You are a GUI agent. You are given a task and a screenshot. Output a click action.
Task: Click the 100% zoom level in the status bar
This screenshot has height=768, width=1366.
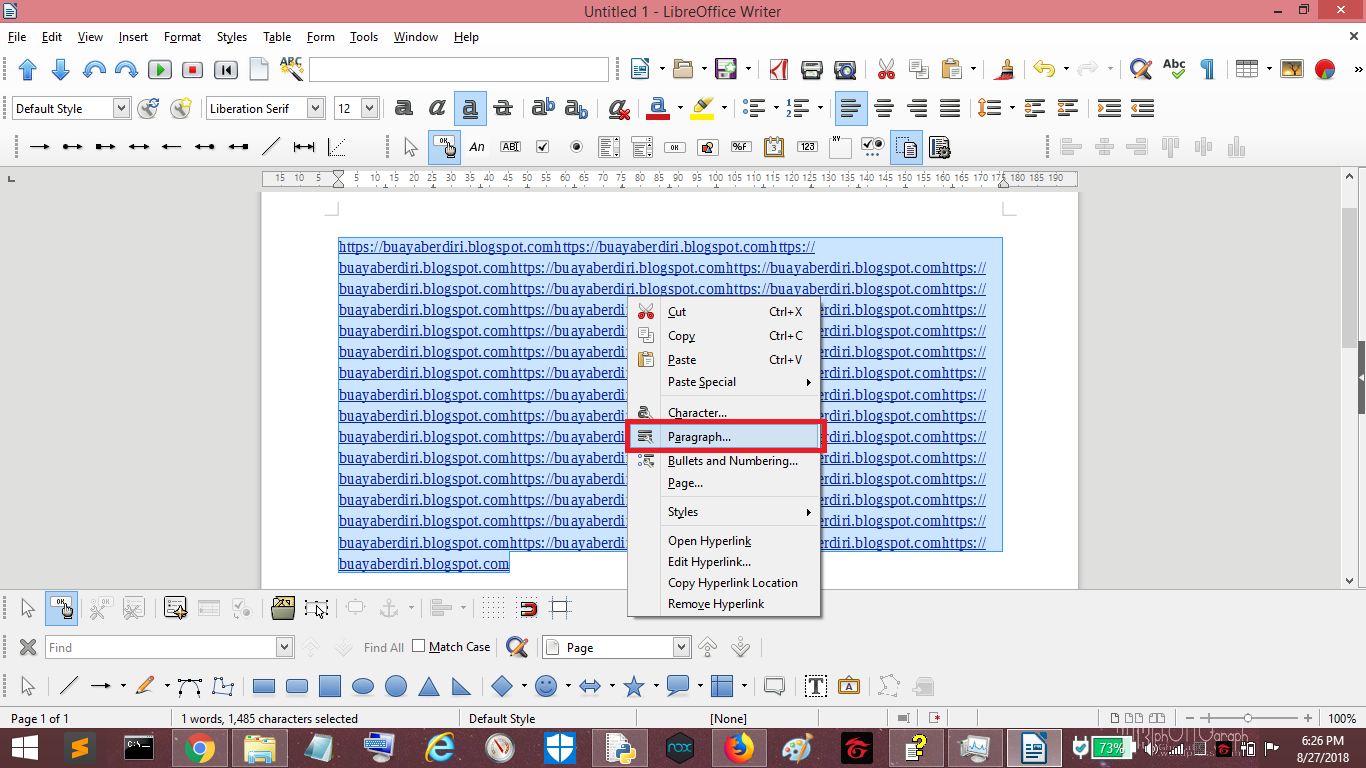coord(1342,718)
